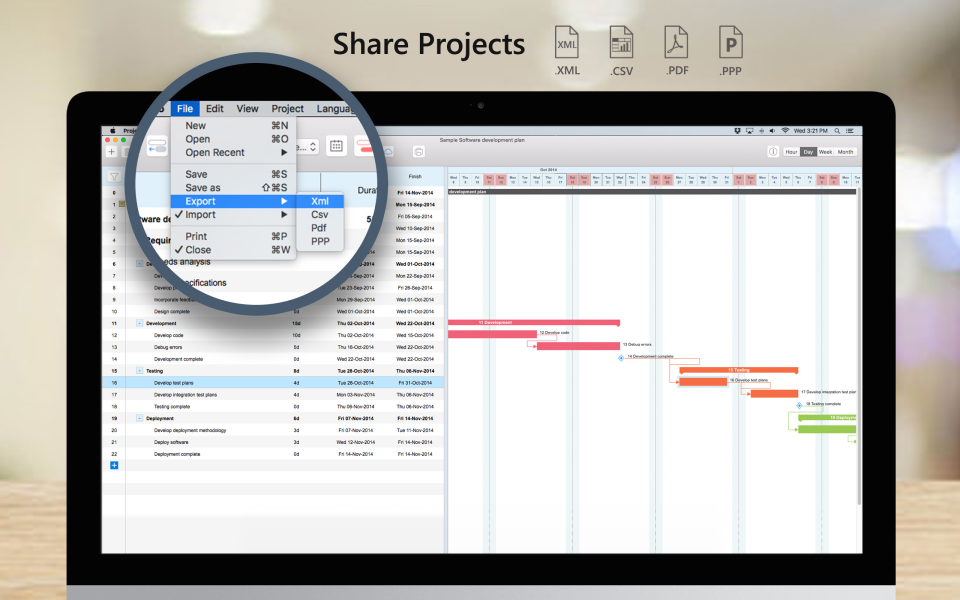This screenshot has width=960, height=600.
Task: Open the Open Recent submenu
Action: (x=214, y=152)
